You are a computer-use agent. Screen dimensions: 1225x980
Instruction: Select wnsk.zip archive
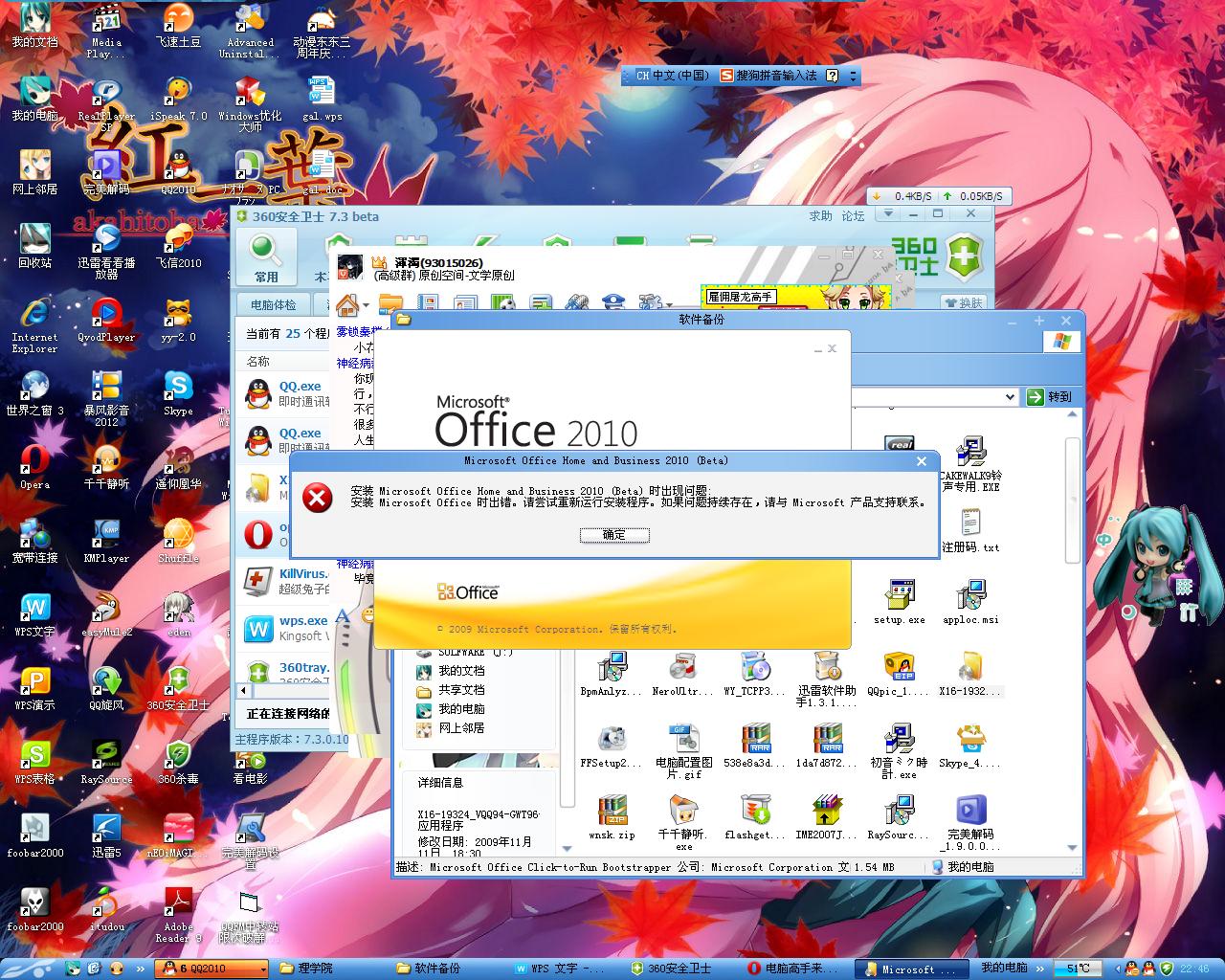(x=611, y=817)
